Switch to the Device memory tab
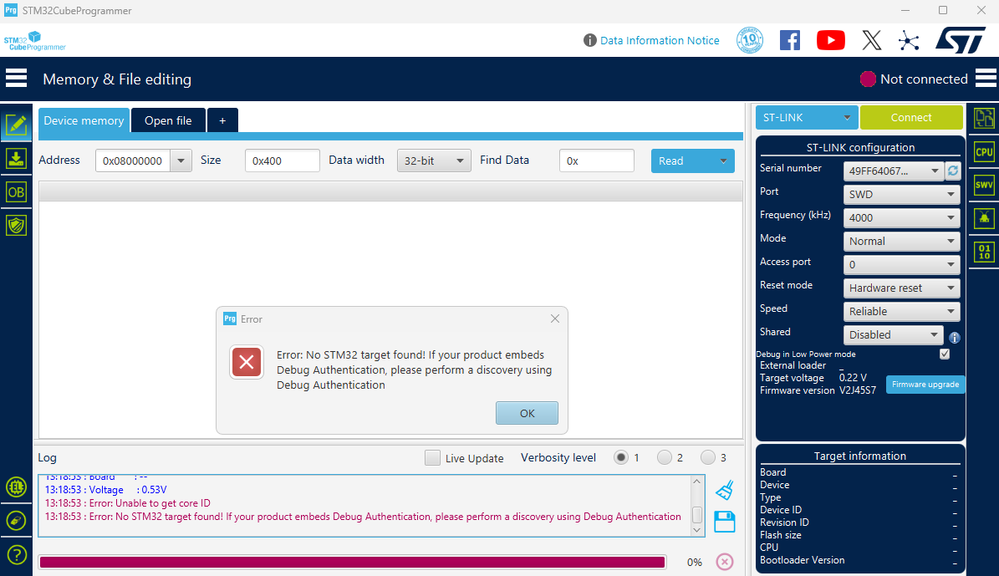 click(83, 120)
